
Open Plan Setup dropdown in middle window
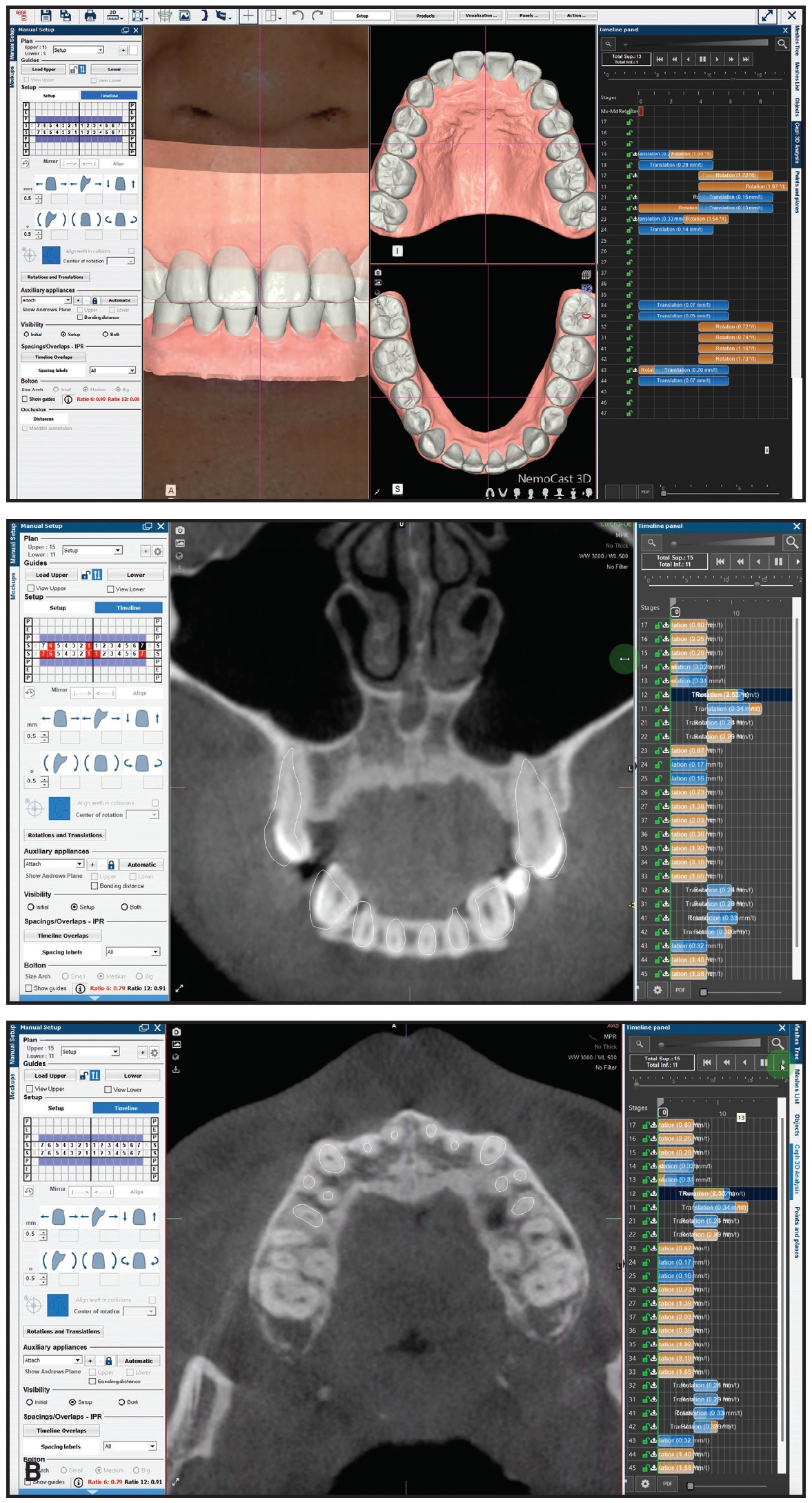tap(118, 551)
